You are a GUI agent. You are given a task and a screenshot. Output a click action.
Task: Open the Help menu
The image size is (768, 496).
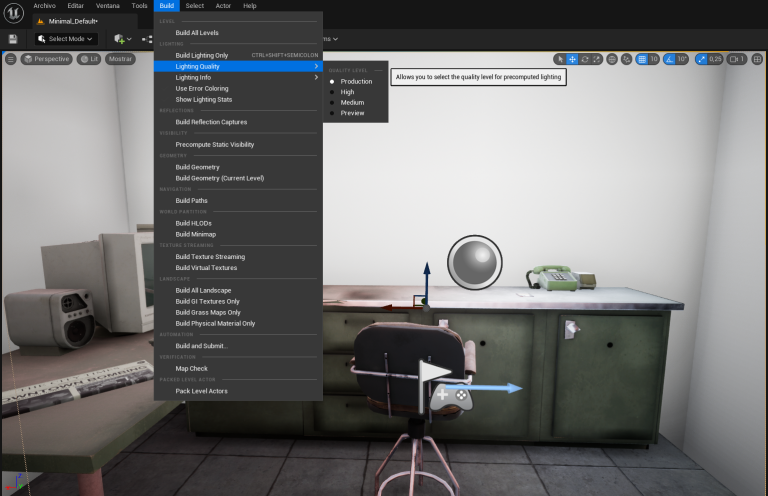tap(250, 6)
